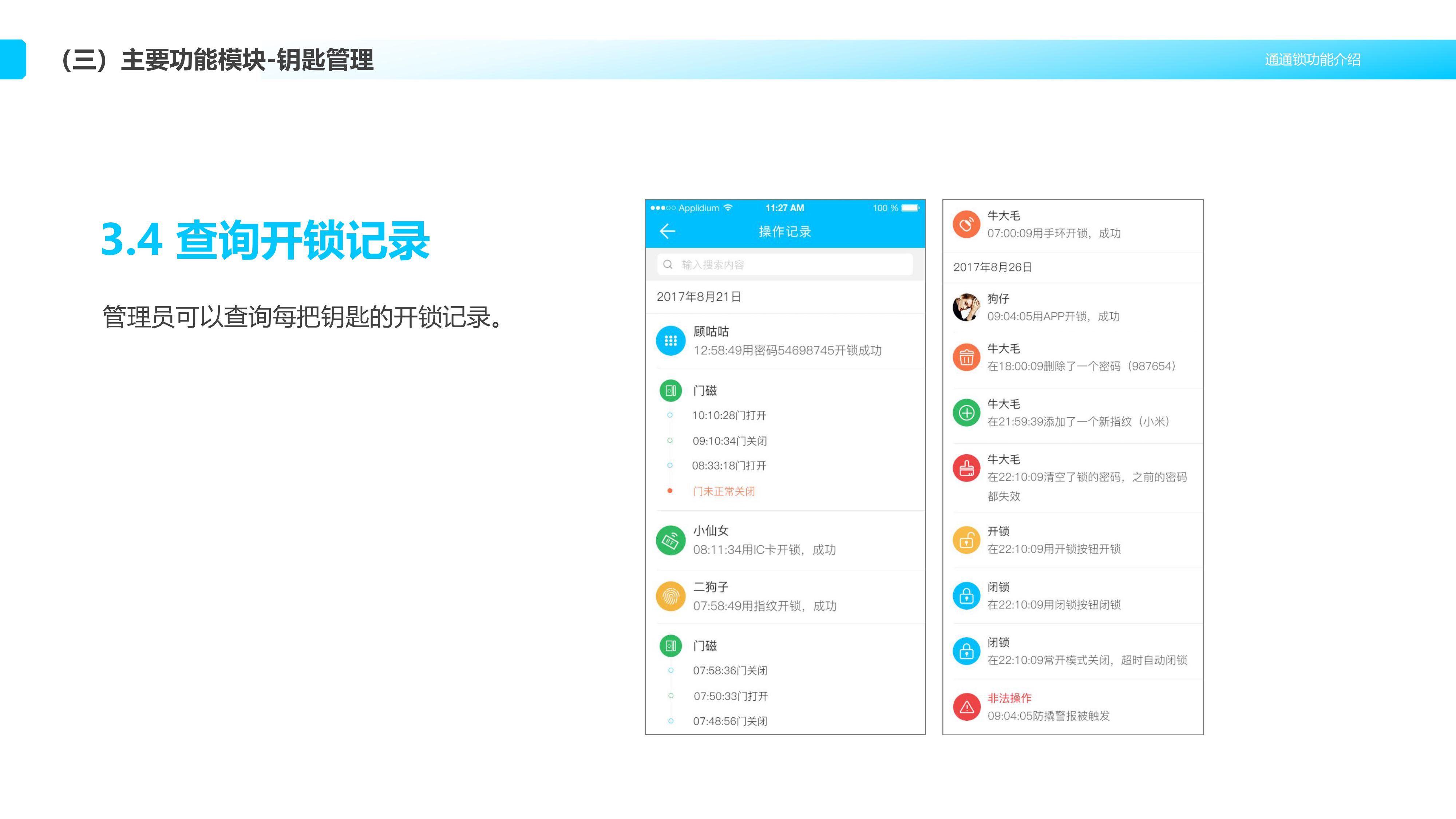This screenshot has height=819, width=1456.
Task: Click the 输入搜索内容 search field
Action: [x=784, y=265]
